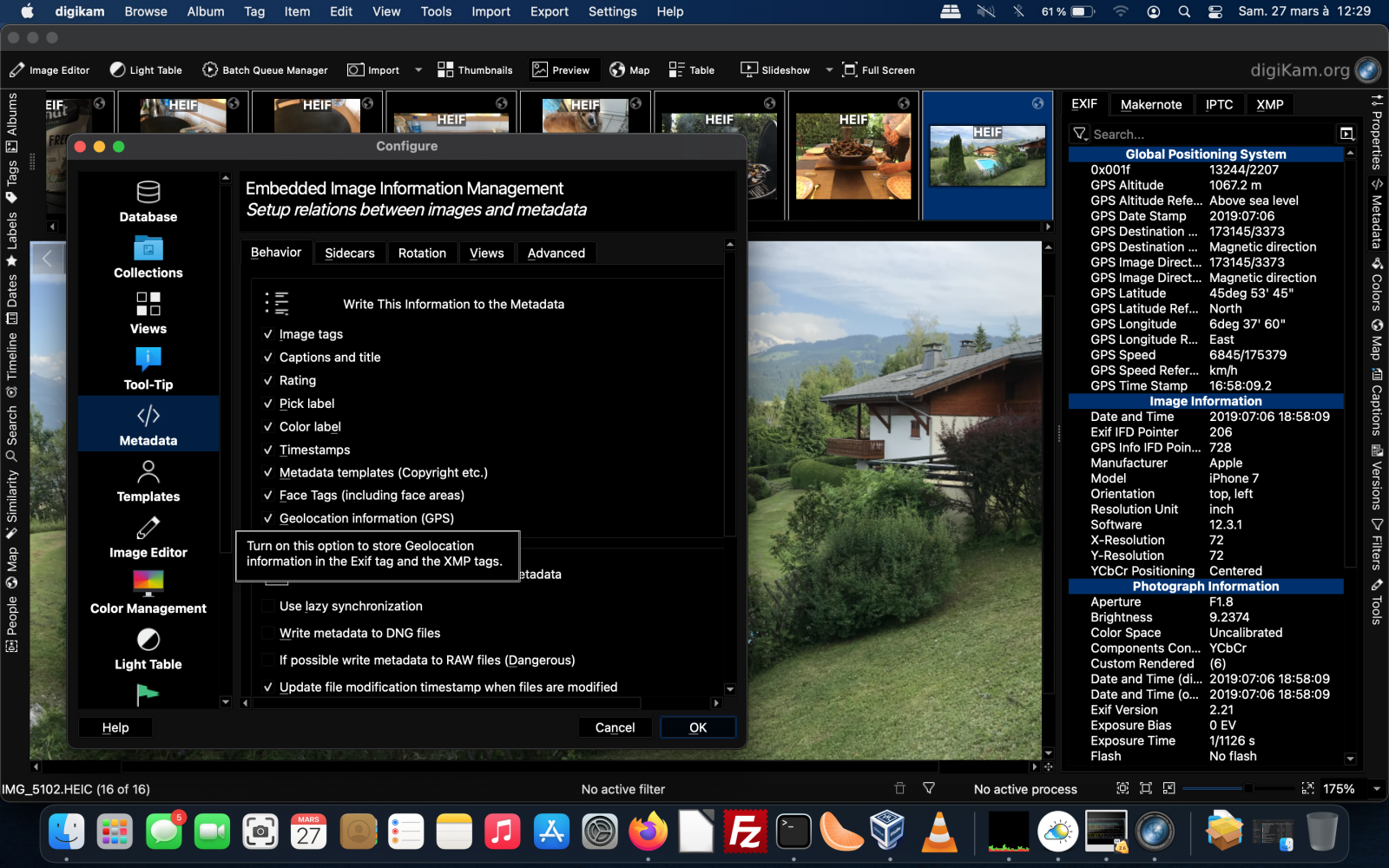
Task: Open the Slideshow dropdown arrow
Action: pos(827,69)
